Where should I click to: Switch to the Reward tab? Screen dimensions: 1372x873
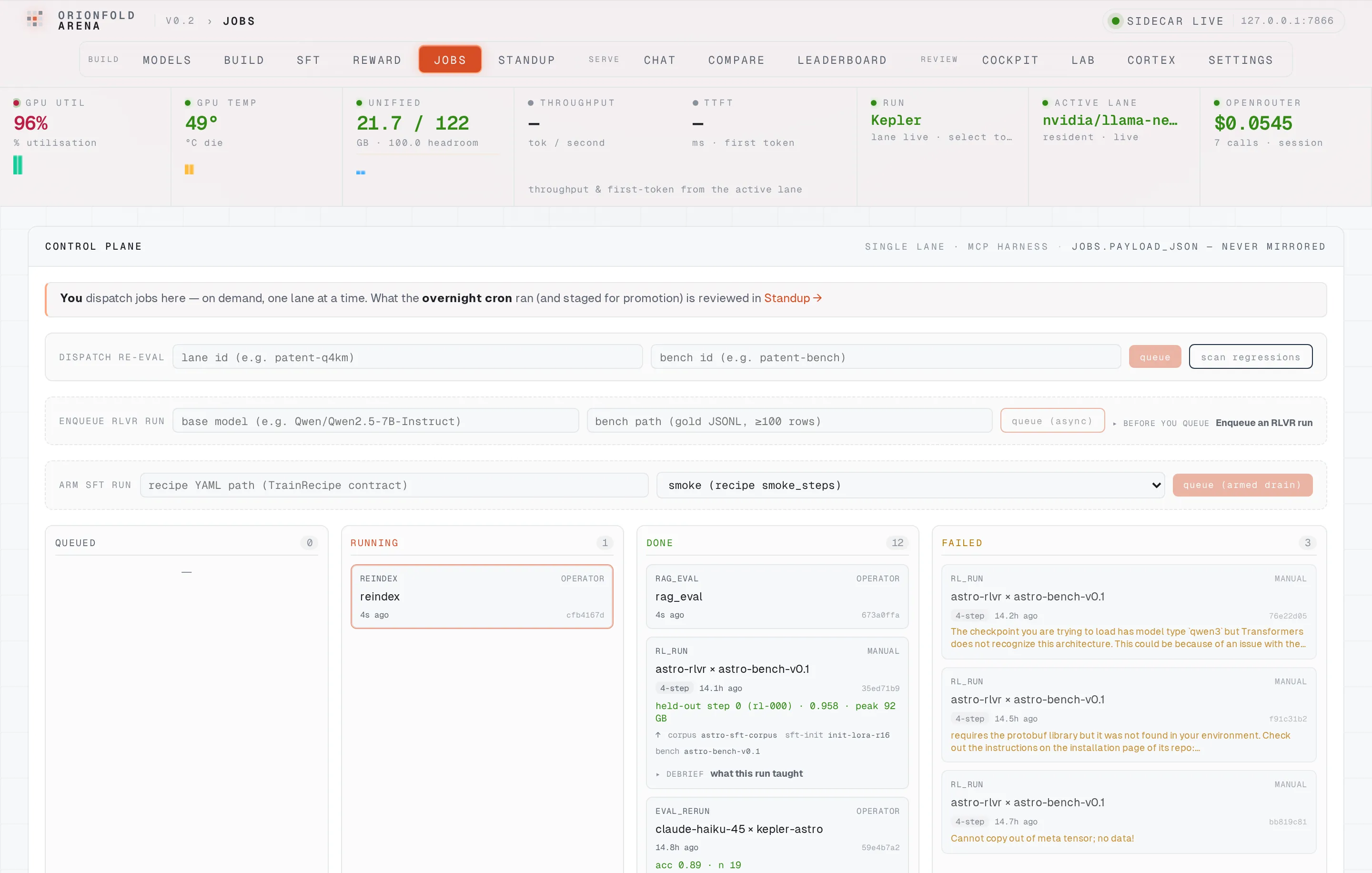[377, 60]
